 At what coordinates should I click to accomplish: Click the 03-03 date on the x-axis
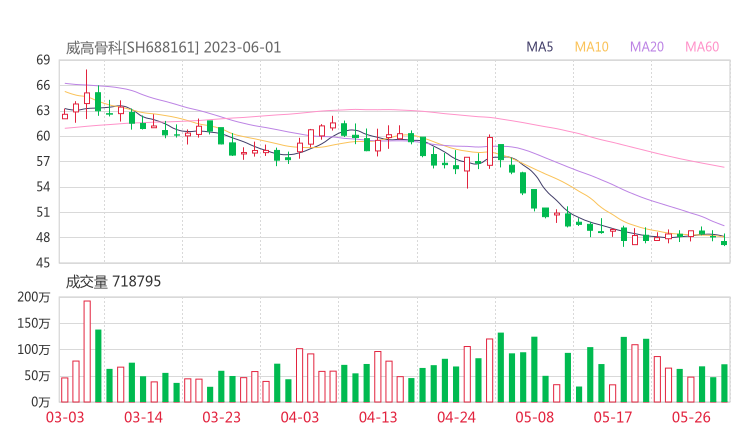tap(65, 417)
